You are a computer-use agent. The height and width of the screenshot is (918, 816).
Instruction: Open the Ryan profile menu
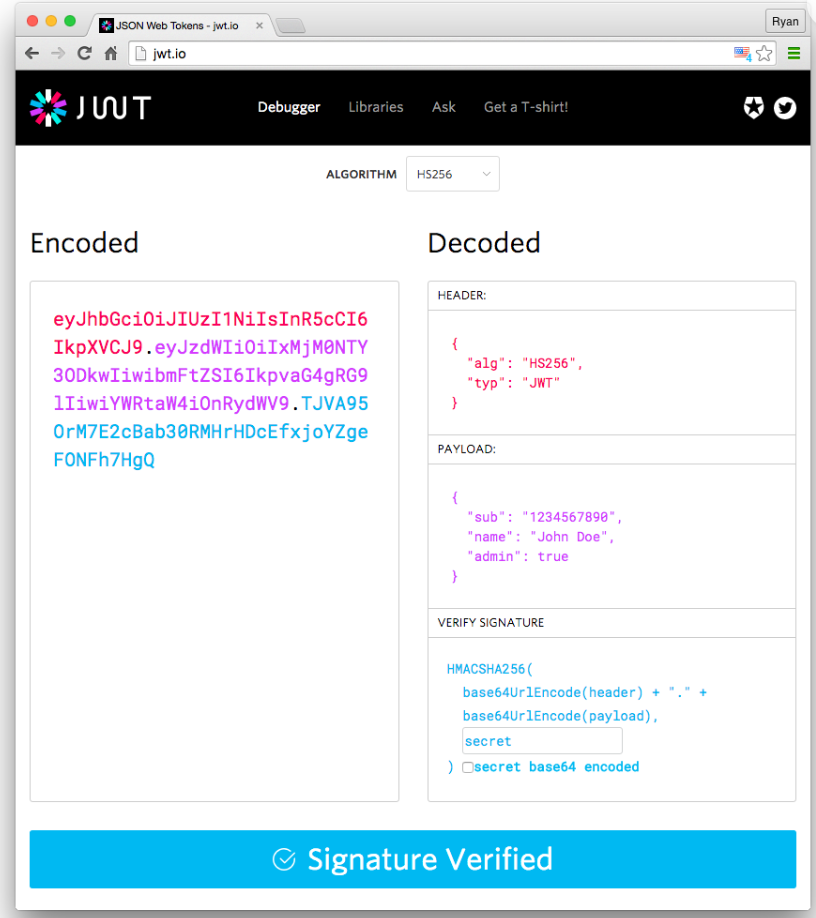[785, 20]
